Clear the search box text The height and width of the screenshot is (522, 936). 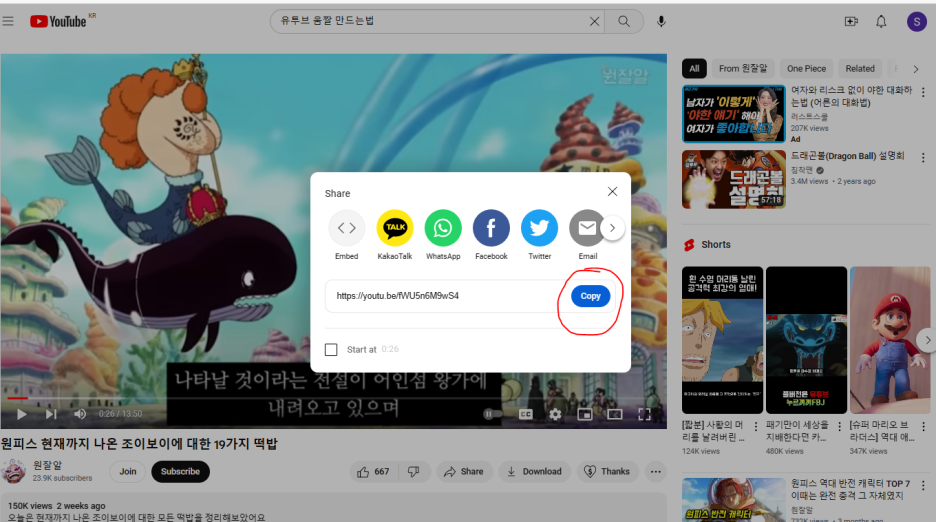pos(594,22)
